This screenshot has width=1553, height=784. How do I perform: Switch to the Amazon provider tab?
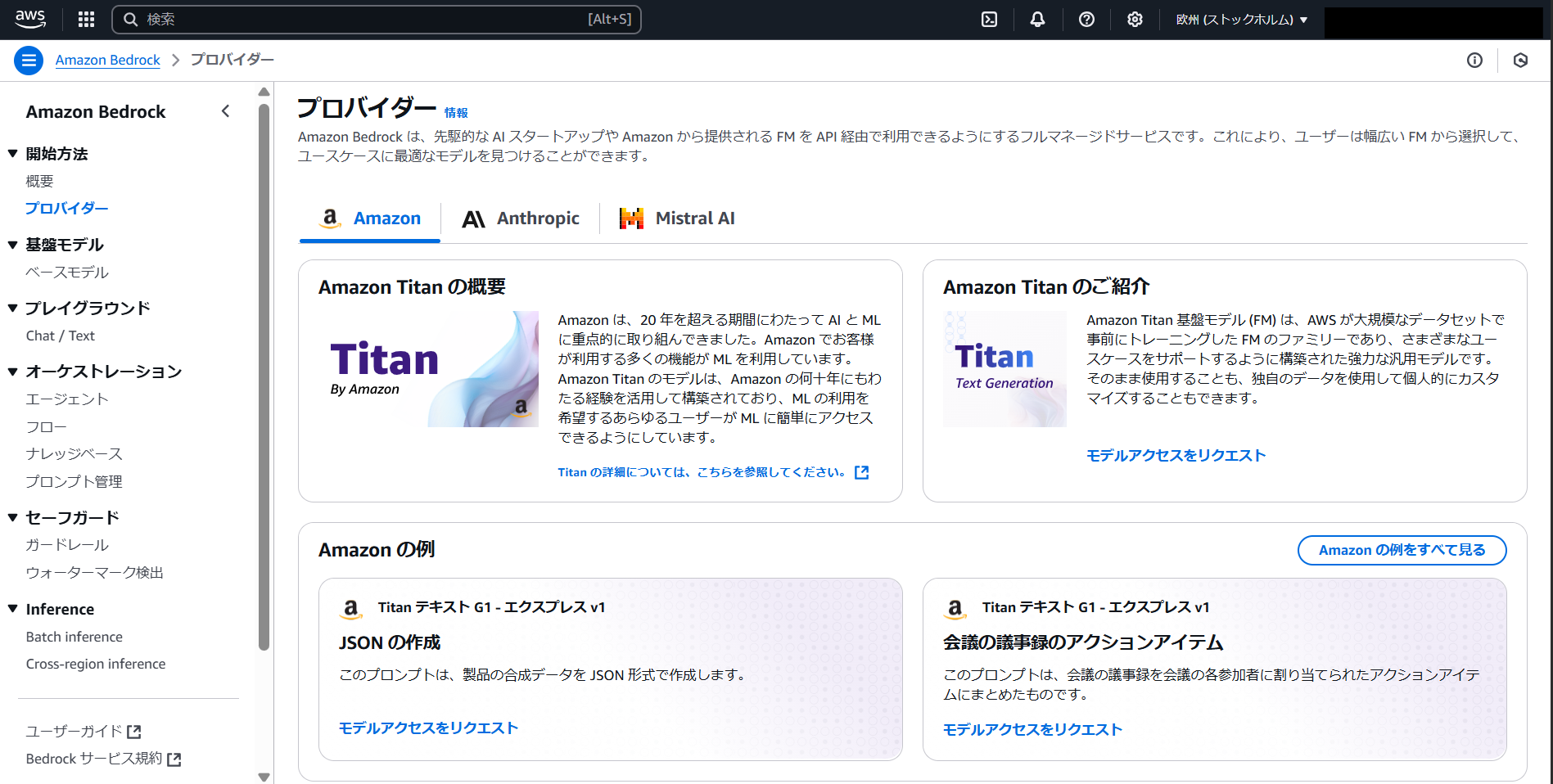click(370, 219)
